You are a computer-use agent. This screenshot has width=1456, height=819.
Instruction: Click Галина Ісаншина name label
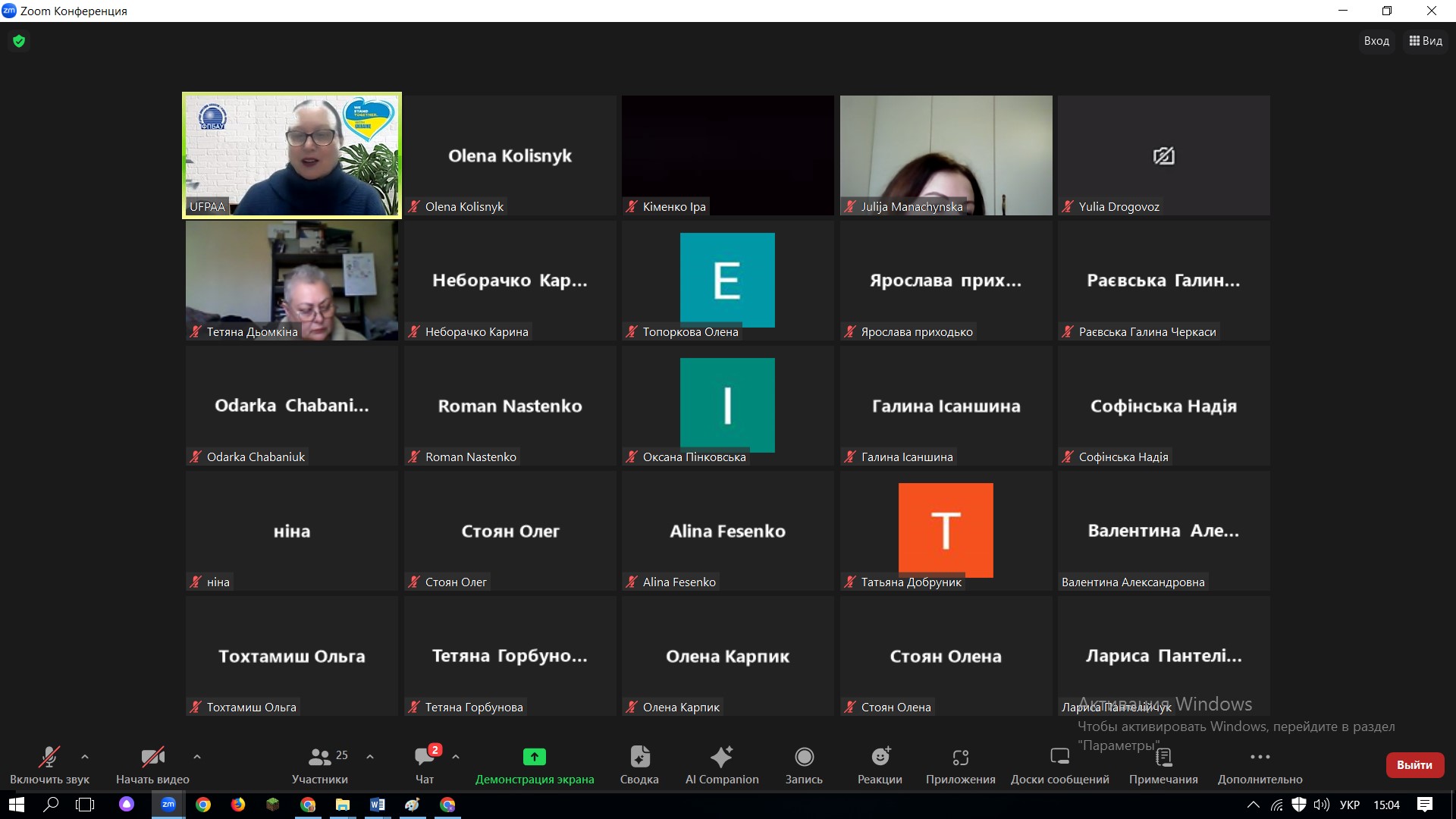pyautogui.click(x=907, y=457)
